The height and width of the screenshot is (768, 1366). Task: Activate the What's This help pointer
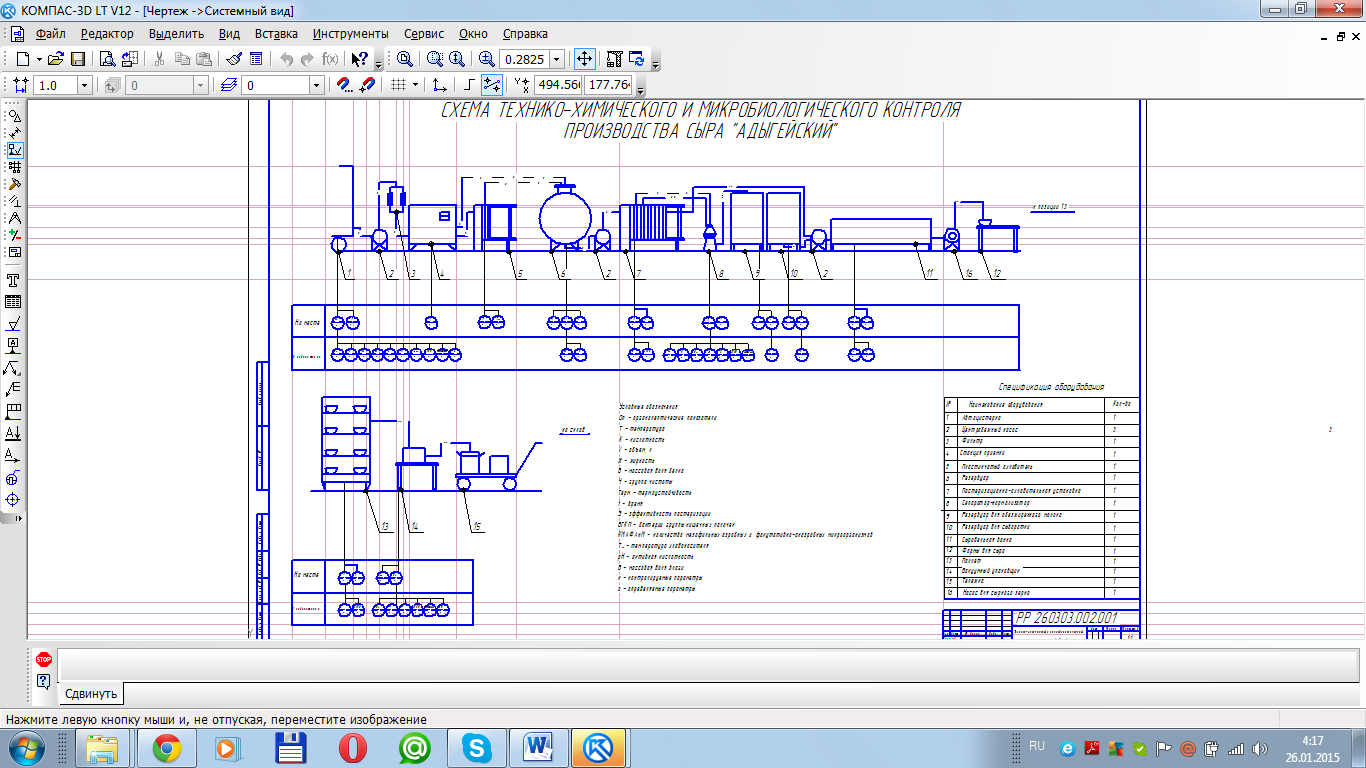click(x=360, y=59)
